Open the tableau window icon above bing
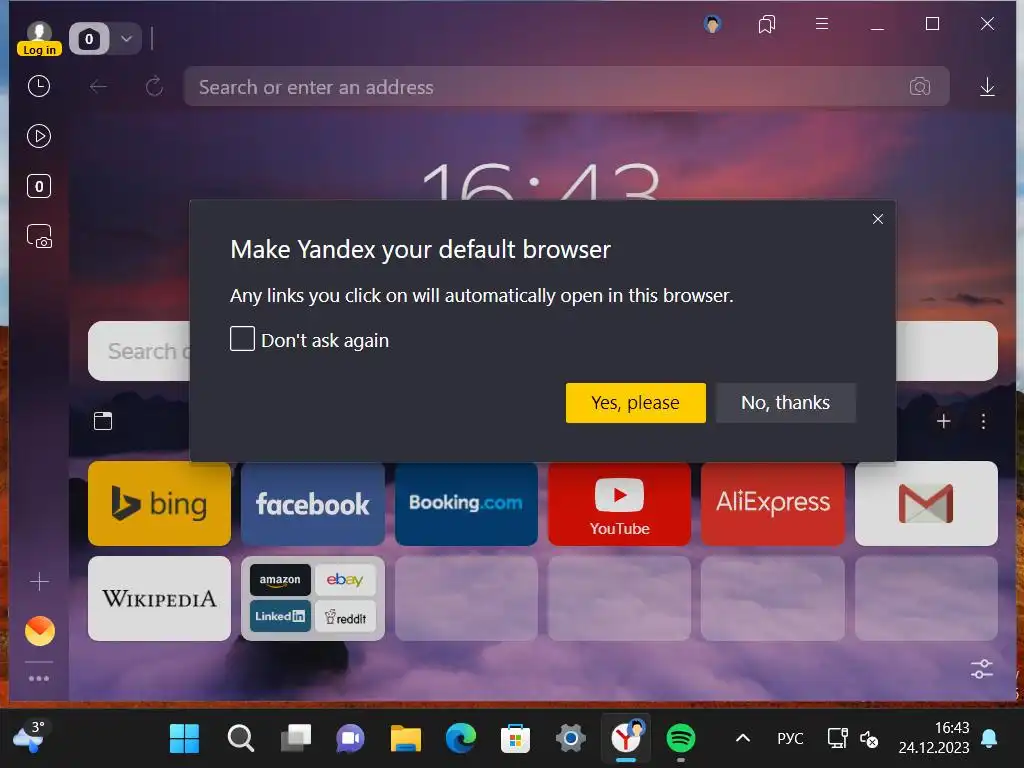The image size is (1024, 768). (103, 421)
